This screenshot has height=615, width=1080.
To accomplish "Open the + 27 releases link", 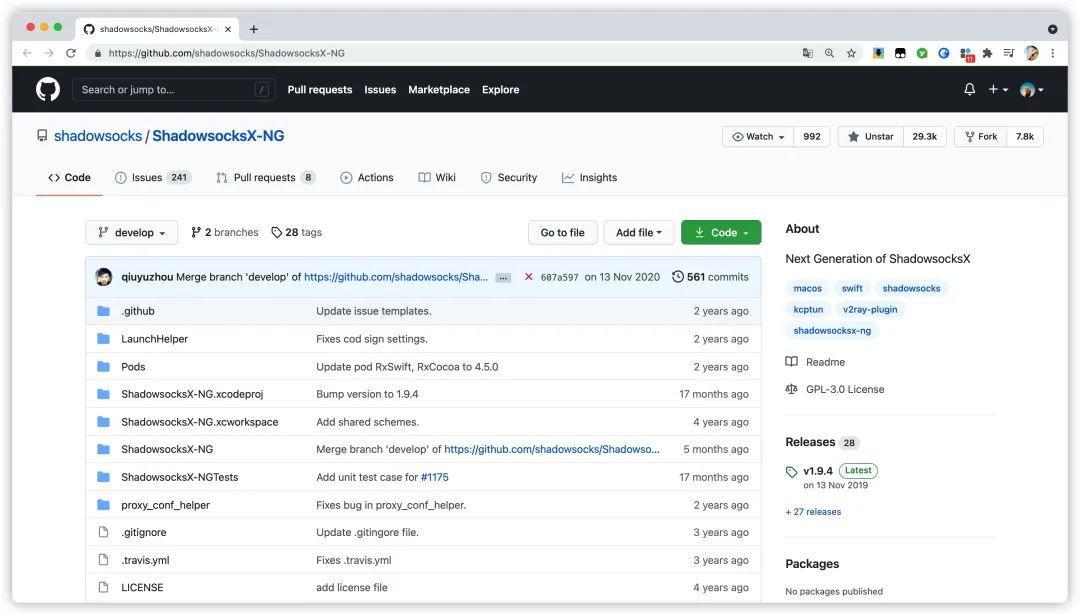I will coord(813,512).
